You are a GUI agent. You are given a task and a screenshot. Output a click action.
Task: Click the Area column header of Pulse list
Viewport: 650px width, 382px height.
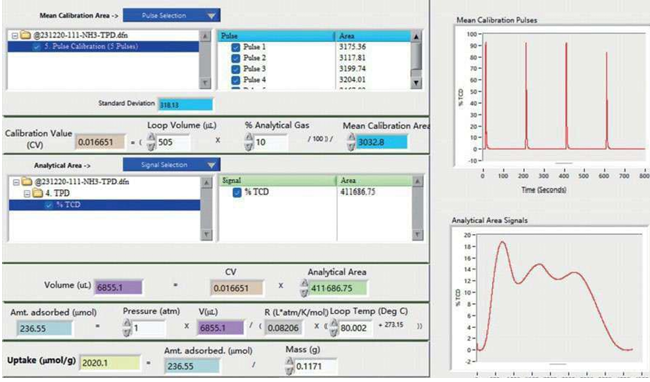(x=373, y=36)
